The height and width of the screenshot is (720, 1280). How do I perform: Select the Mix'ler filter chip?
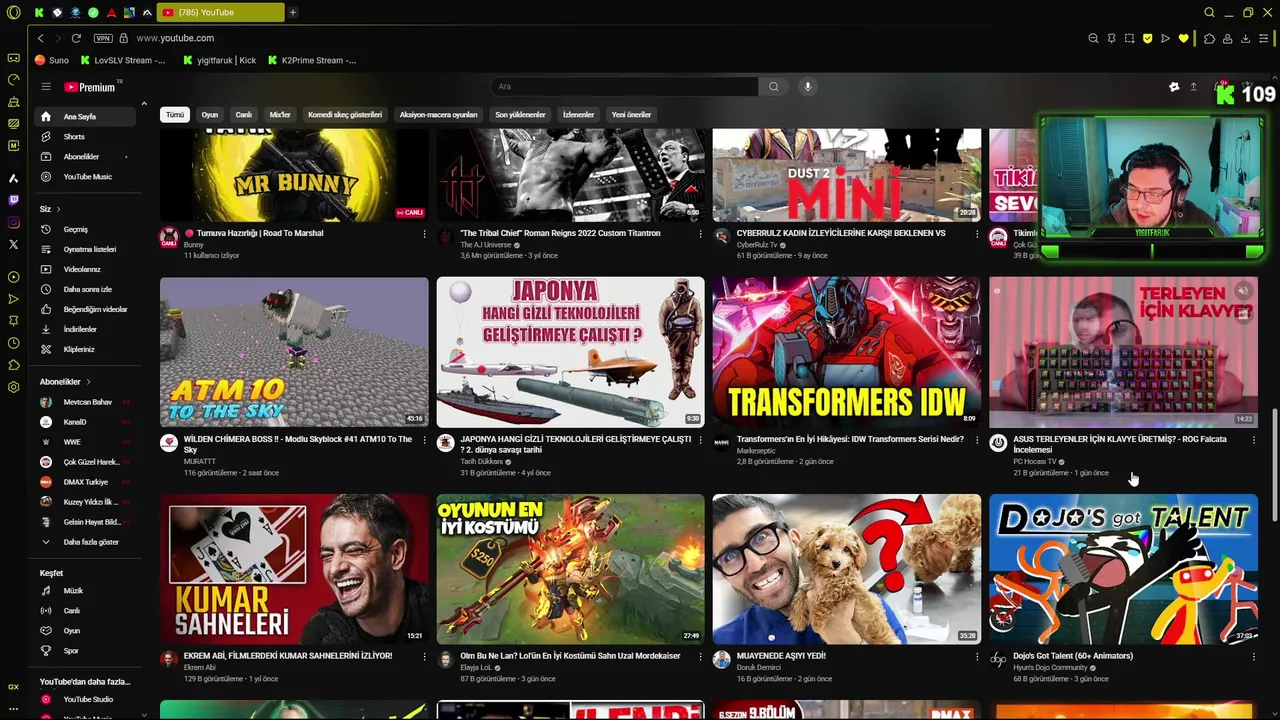pos(280,115)
